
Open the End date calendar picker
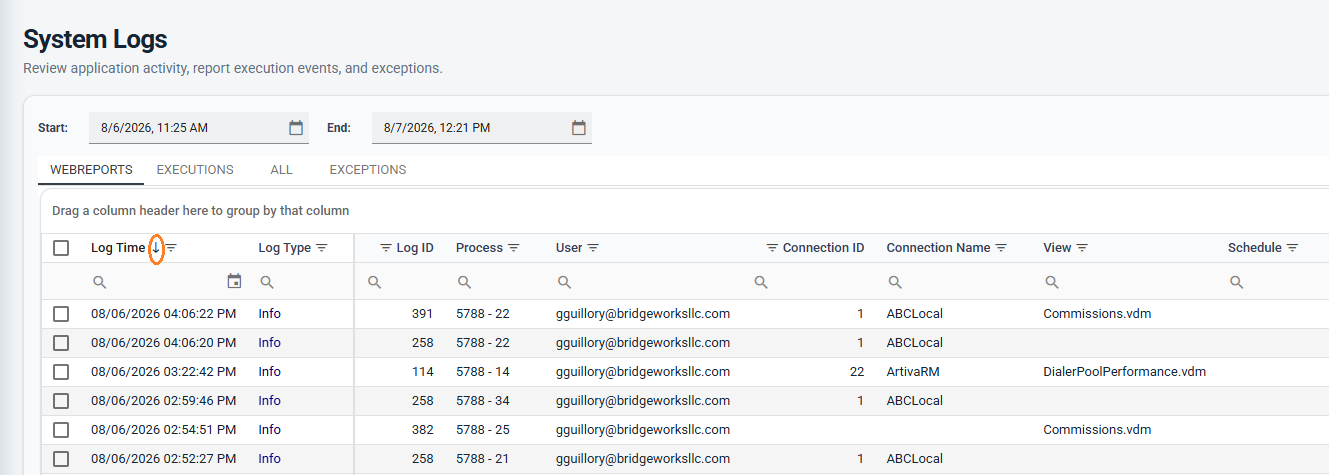click(579, 128)
